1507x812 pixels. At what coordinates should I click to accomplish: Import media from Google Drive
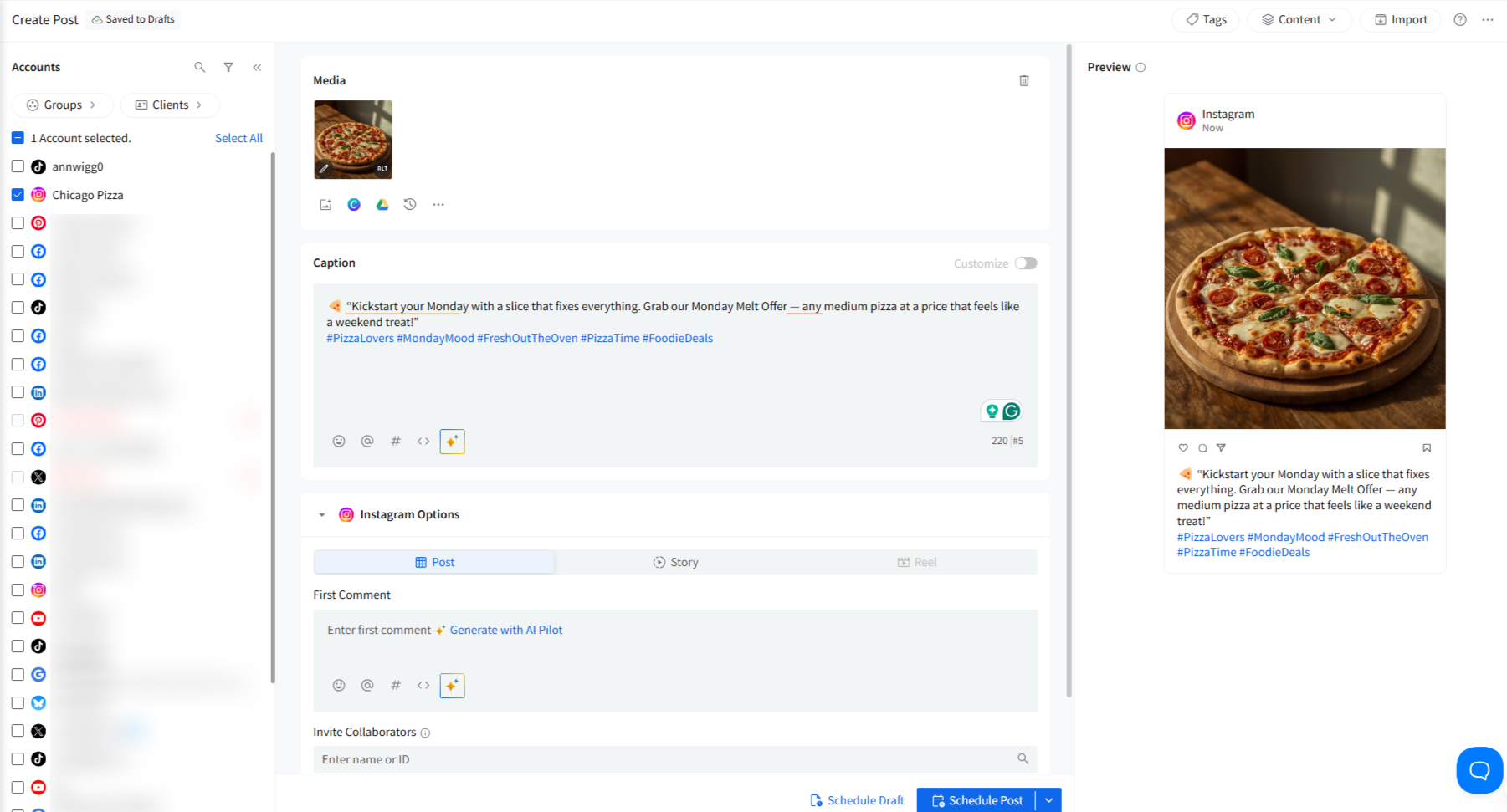coord(382,204)
